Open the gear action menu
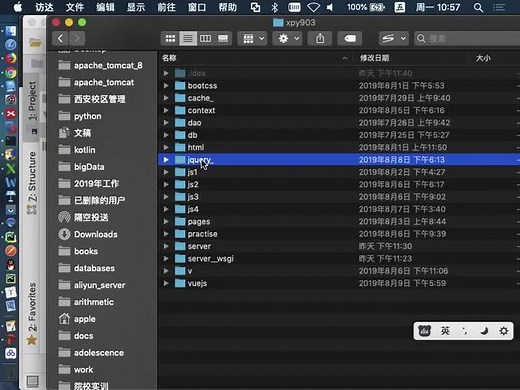This screenshot has width=520, height=390. point(287,39)
